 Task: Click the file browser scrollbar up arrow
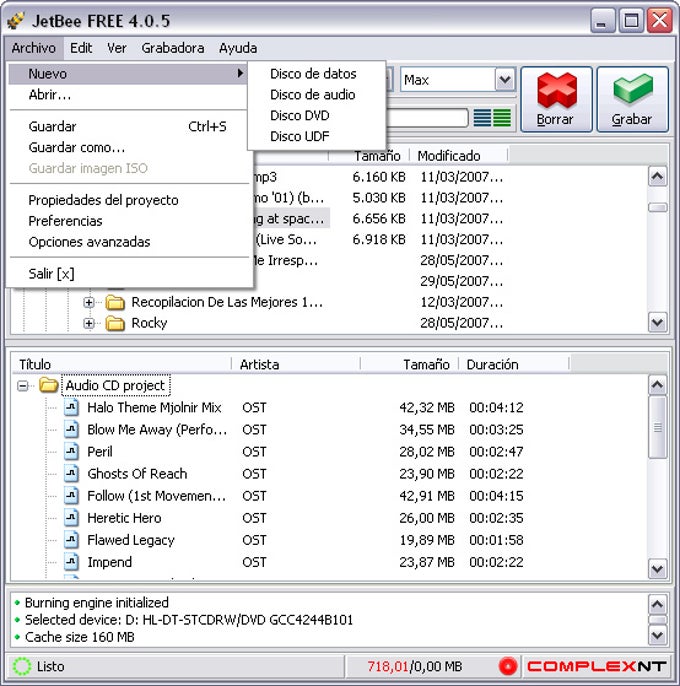[x=657, y=176]
